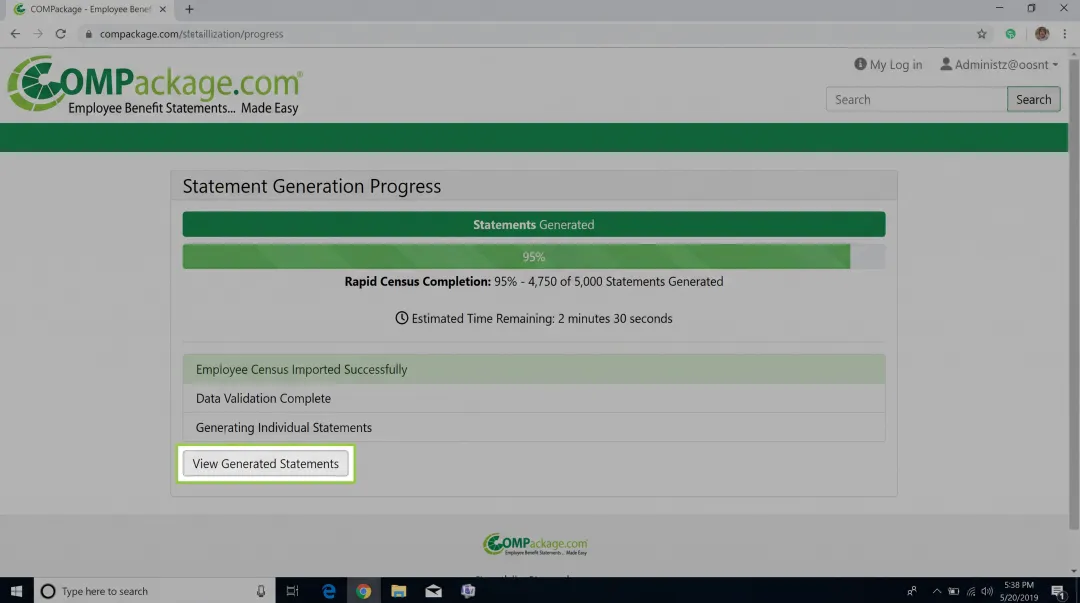This screenshot has height=603, width=1080.
Task: Click the footer COMPackage logo
Action: (535, 544)
